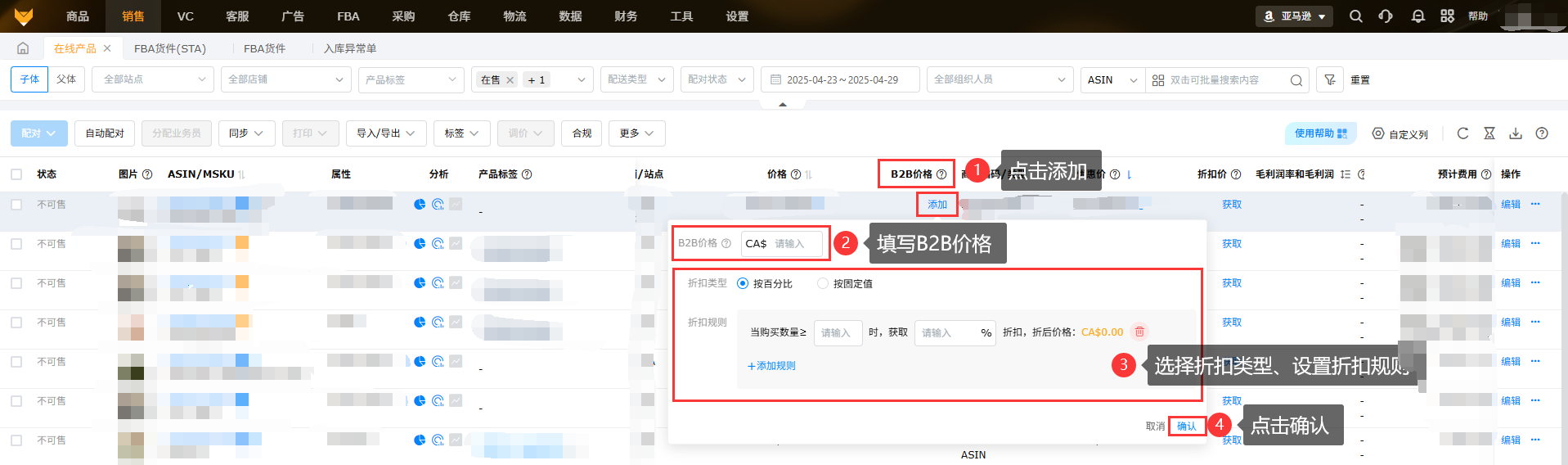Select 按固定值 discount type
The image size is (1568, 465).
tap(823, 283)
